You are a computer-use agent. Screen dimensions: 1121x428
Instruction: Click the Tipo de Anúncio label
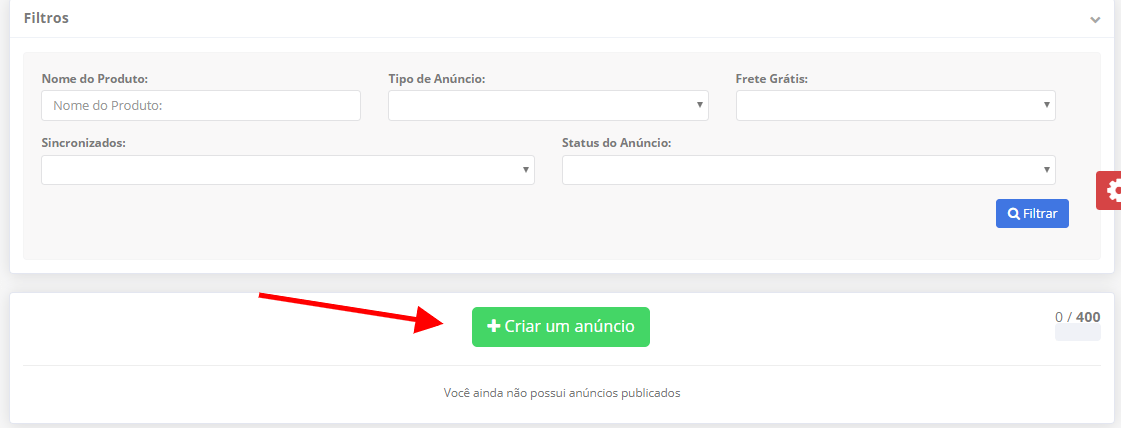437,78
